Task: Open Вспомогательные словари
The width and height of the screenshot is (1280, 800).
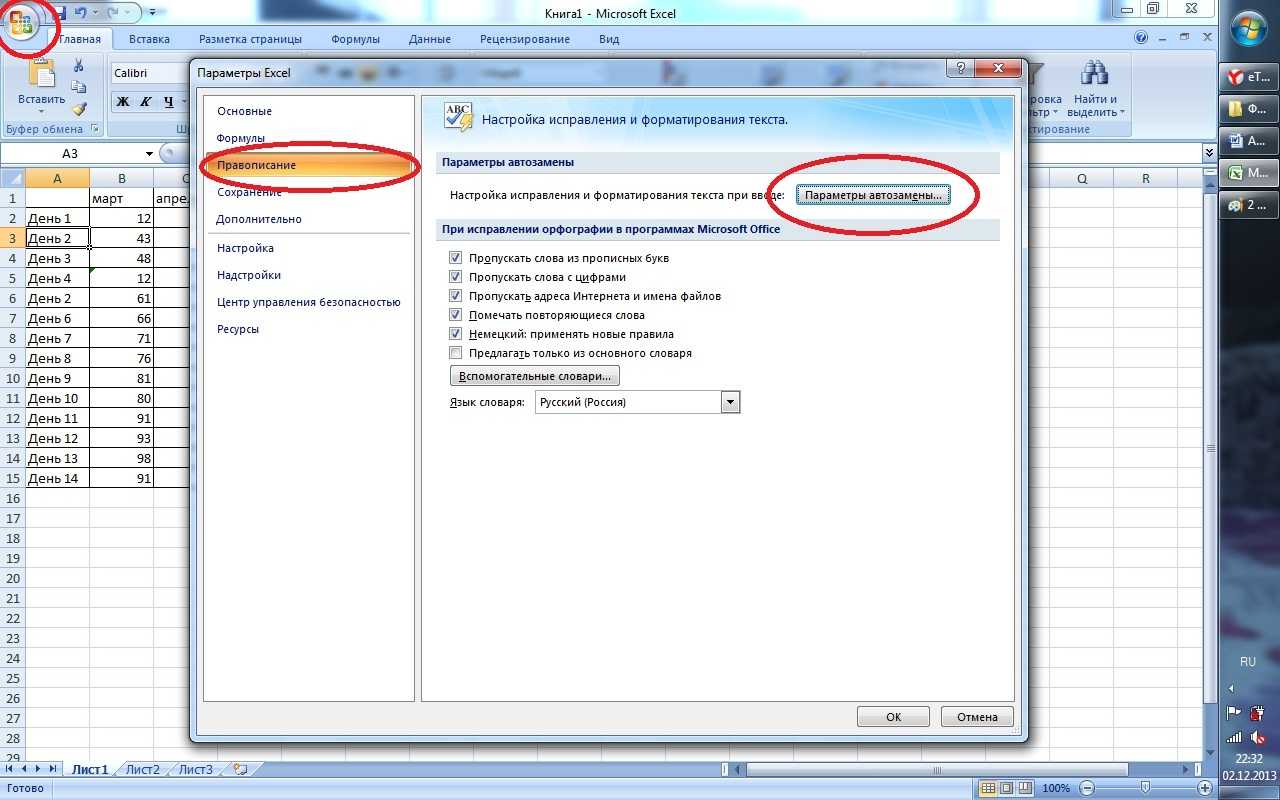Action: click(x=535, y=376)
